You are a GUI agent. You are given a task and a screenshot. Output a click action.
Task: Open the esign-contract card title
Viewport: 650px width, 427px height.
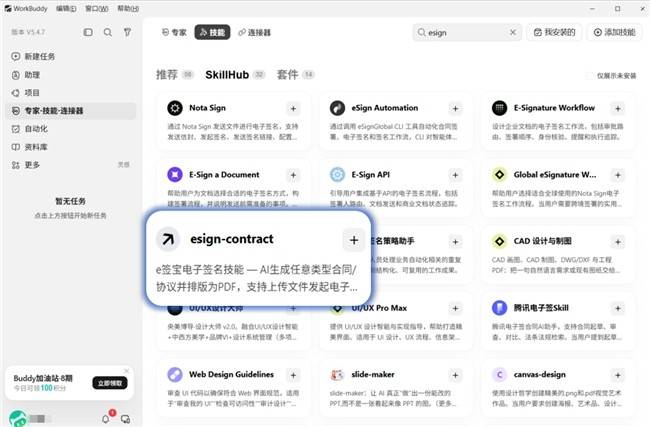coord(232,239)
